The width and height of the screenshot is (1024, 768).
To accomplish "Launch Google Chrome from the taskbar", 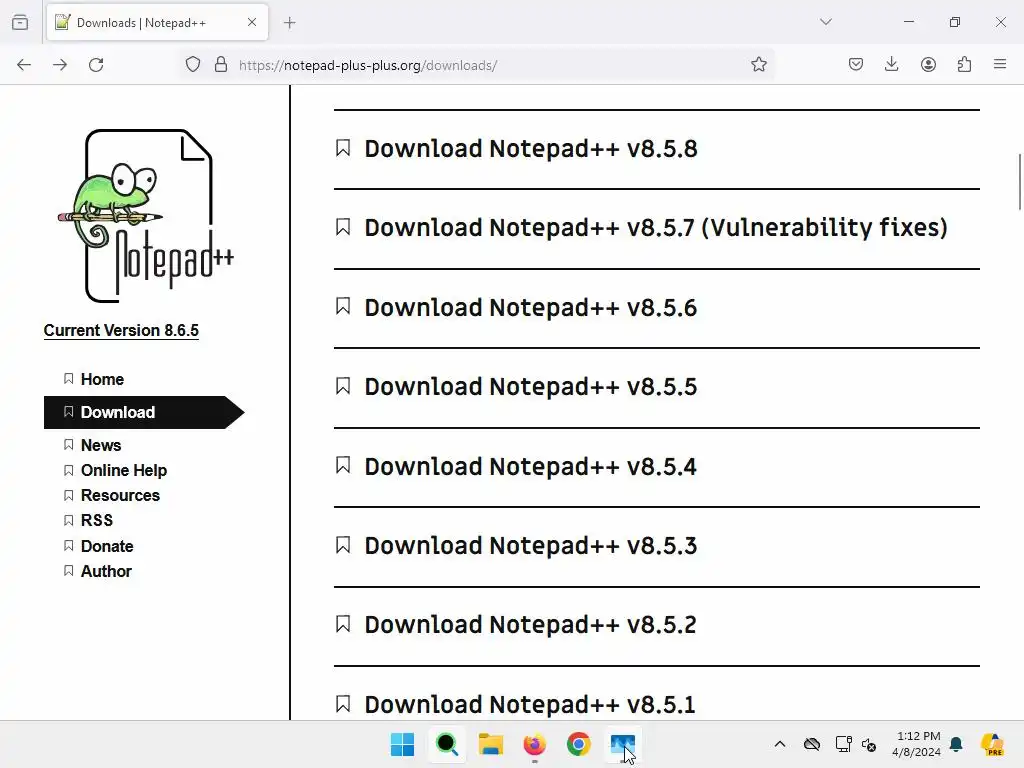I will (579, 744).
